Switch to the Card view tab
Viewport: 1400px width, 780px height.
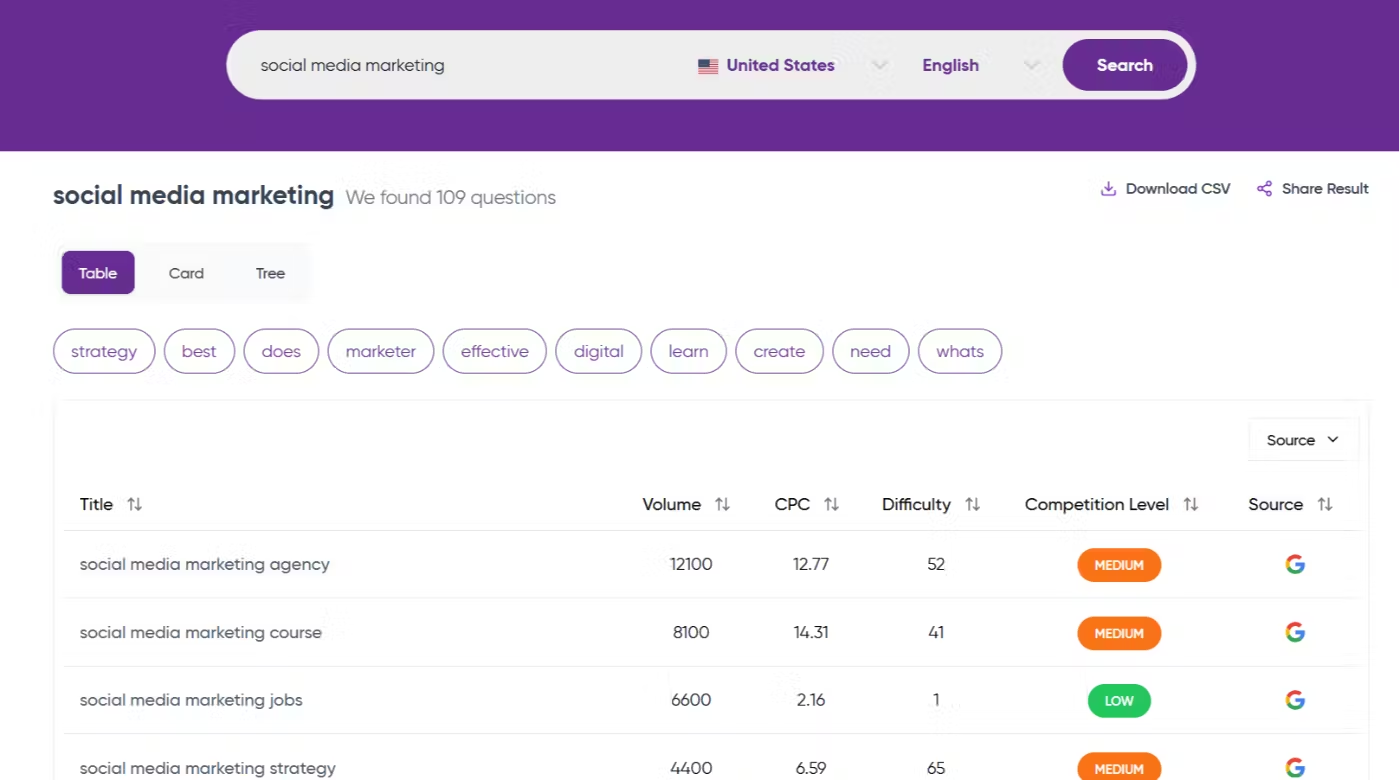pos(186,273)
